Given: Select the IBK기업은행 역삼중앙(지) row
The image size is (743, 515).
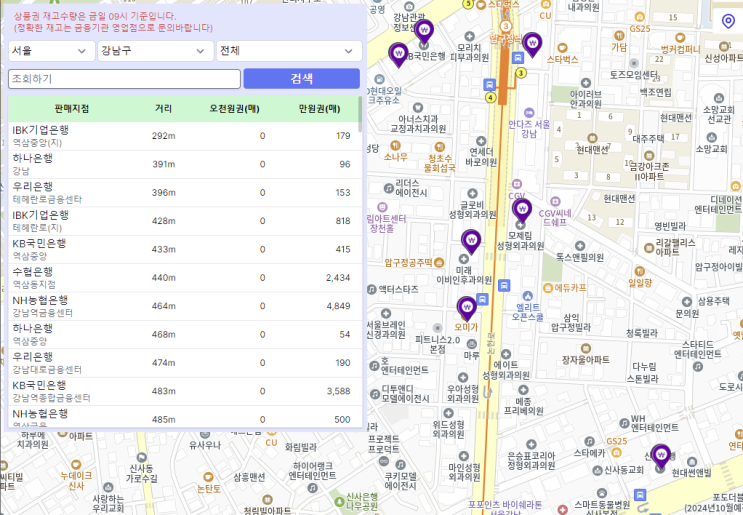Looking at the screenshot, I should coord(183,136).
